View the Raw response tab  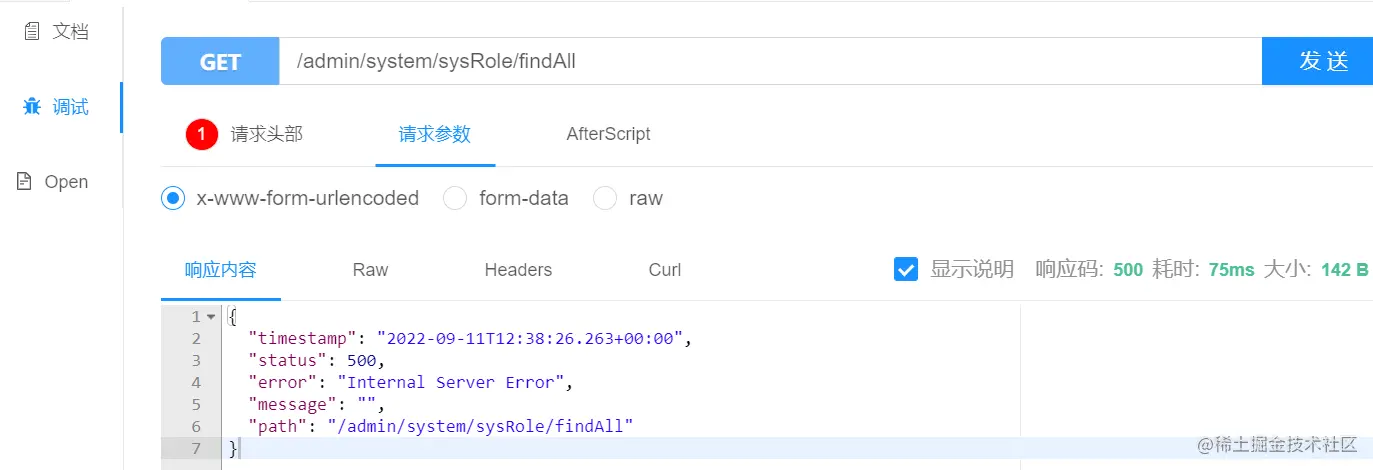click(370, 270)
